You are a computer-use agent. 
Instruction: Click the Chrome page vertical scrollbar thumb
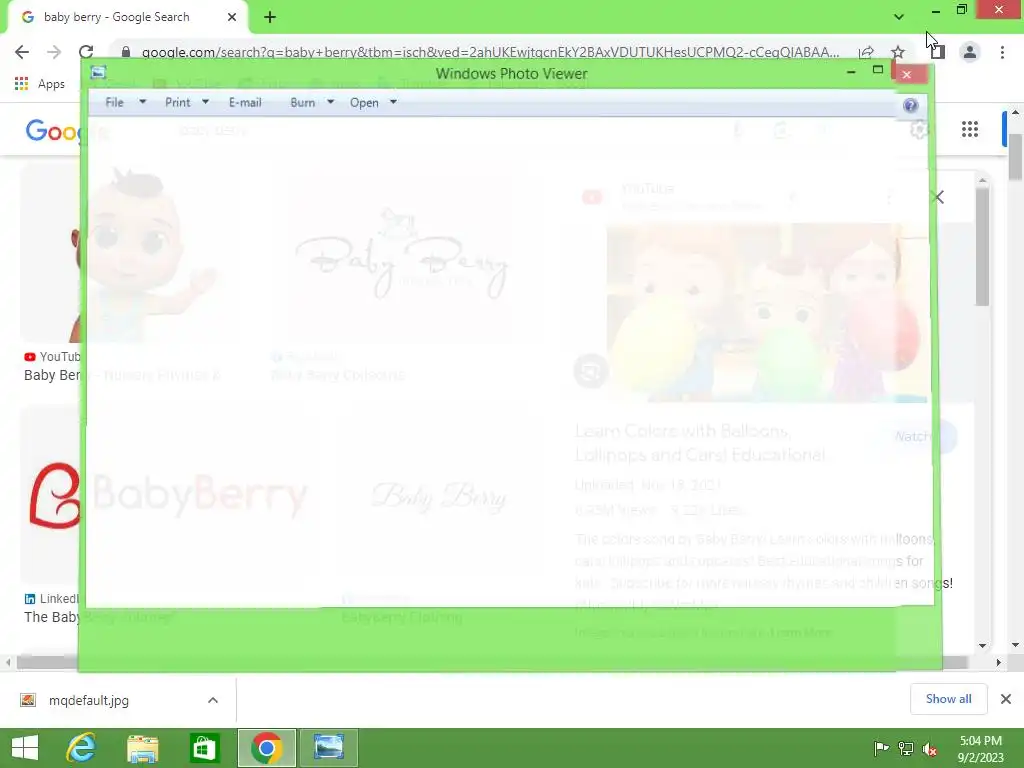pyautogui.click(x=1016, y=155)
